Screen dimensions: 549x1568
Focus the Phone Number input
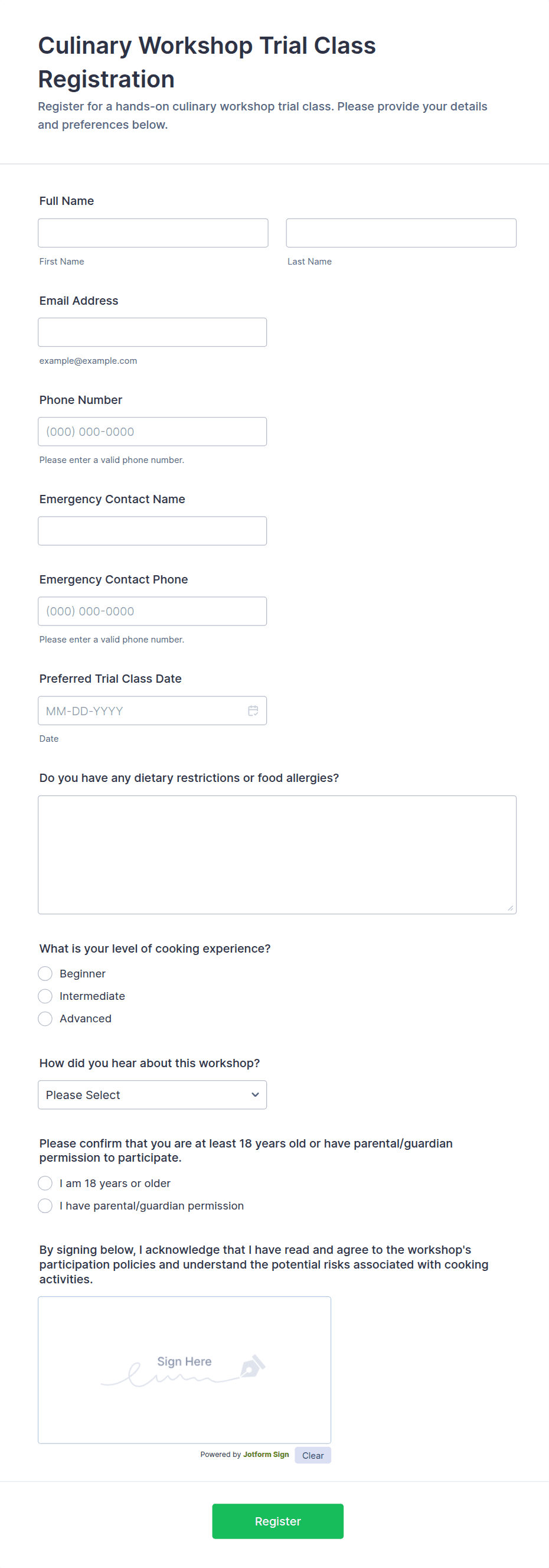[152, 432]
